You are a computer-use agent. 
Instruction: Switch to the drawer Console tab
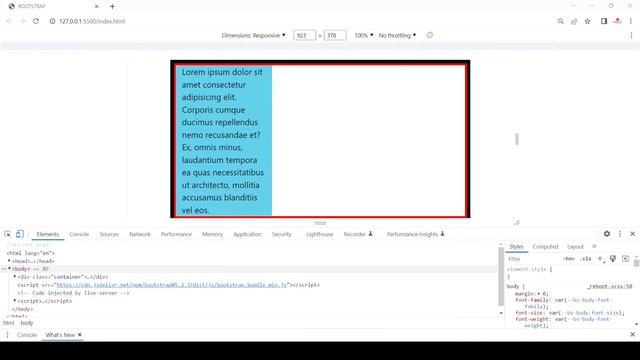click(x=27, y=335)
